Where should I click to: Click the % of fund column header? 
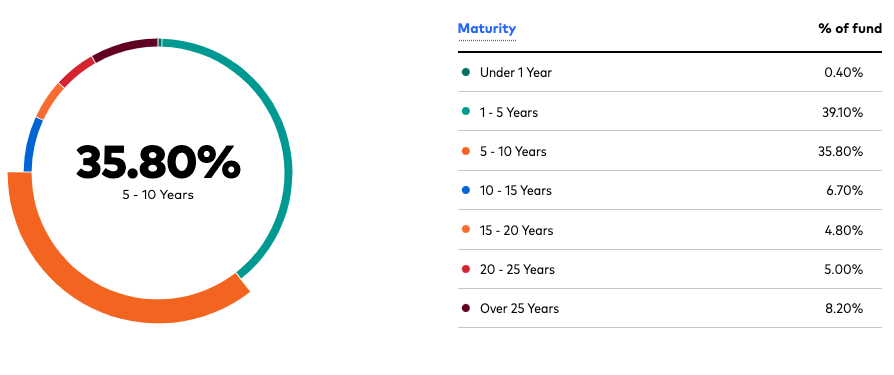pos(850,28)
